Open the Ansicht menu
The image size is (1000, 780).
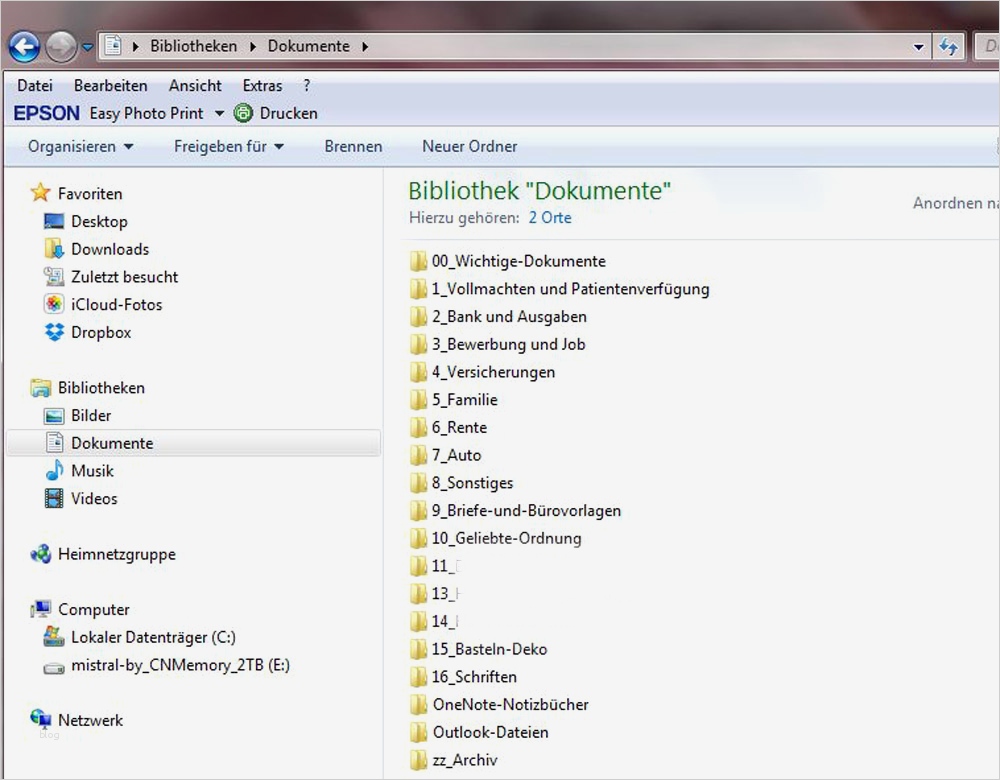(x=195, y=86)
